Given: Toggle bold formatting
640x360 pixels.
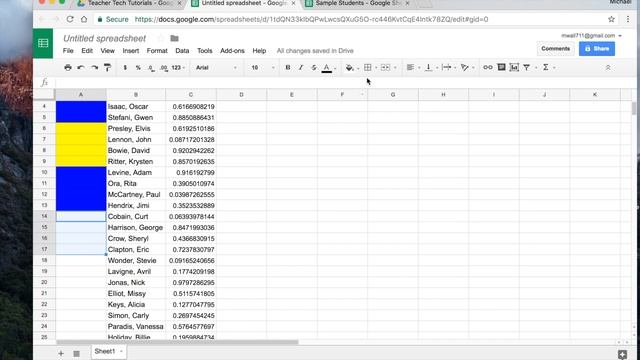Looking at the screenshot, I should (x=288, y=68).
